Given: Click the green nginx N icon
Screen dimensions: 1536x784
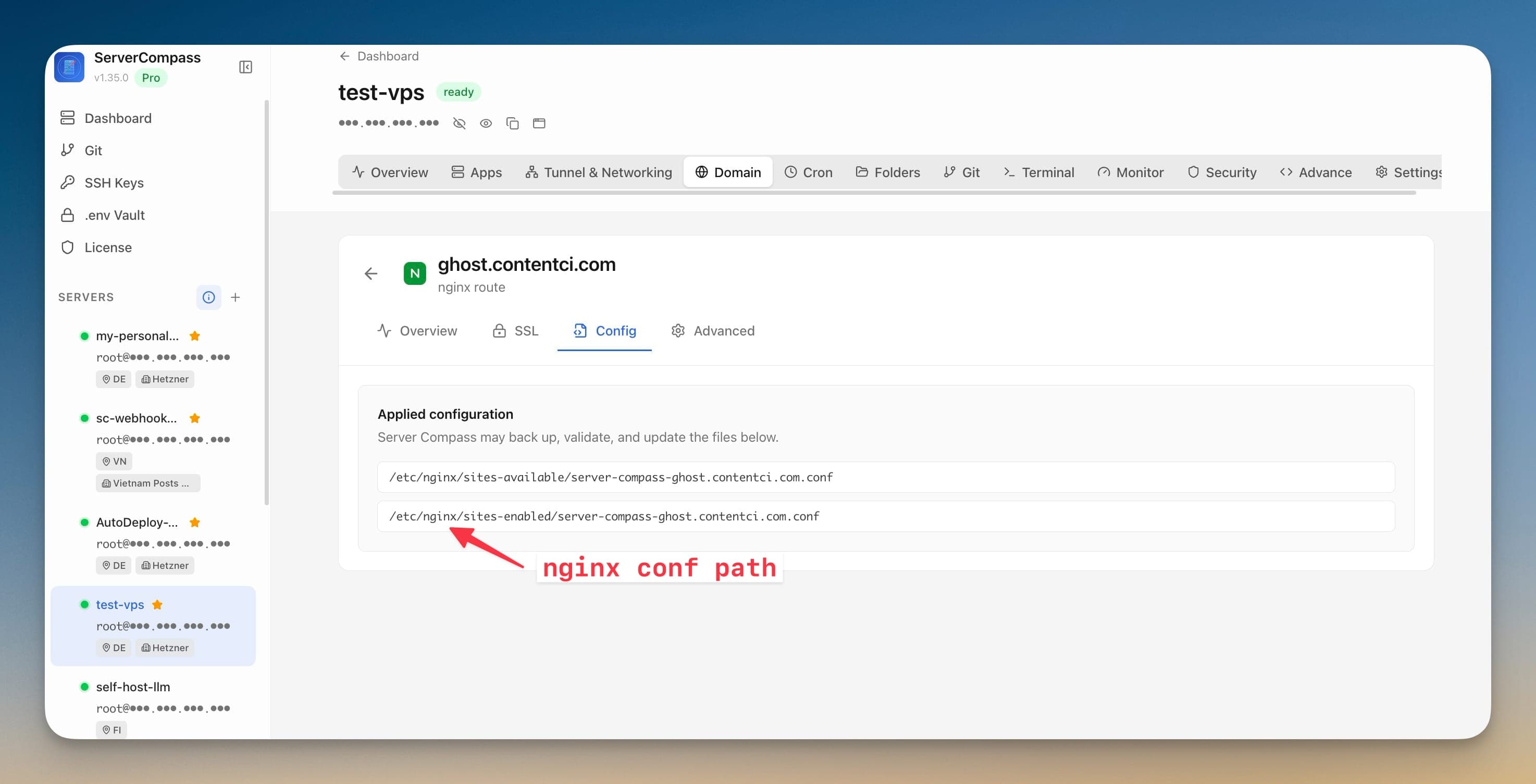Looking at the screenshot, I should point(415,273).
